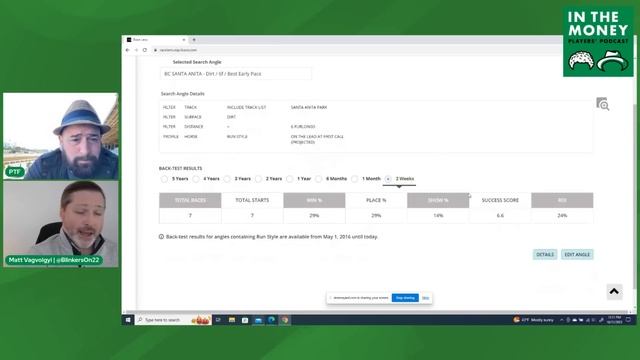Select the 2 Years back-test period
This screenshot has height=360, width=640.
[x=258, y=179]
